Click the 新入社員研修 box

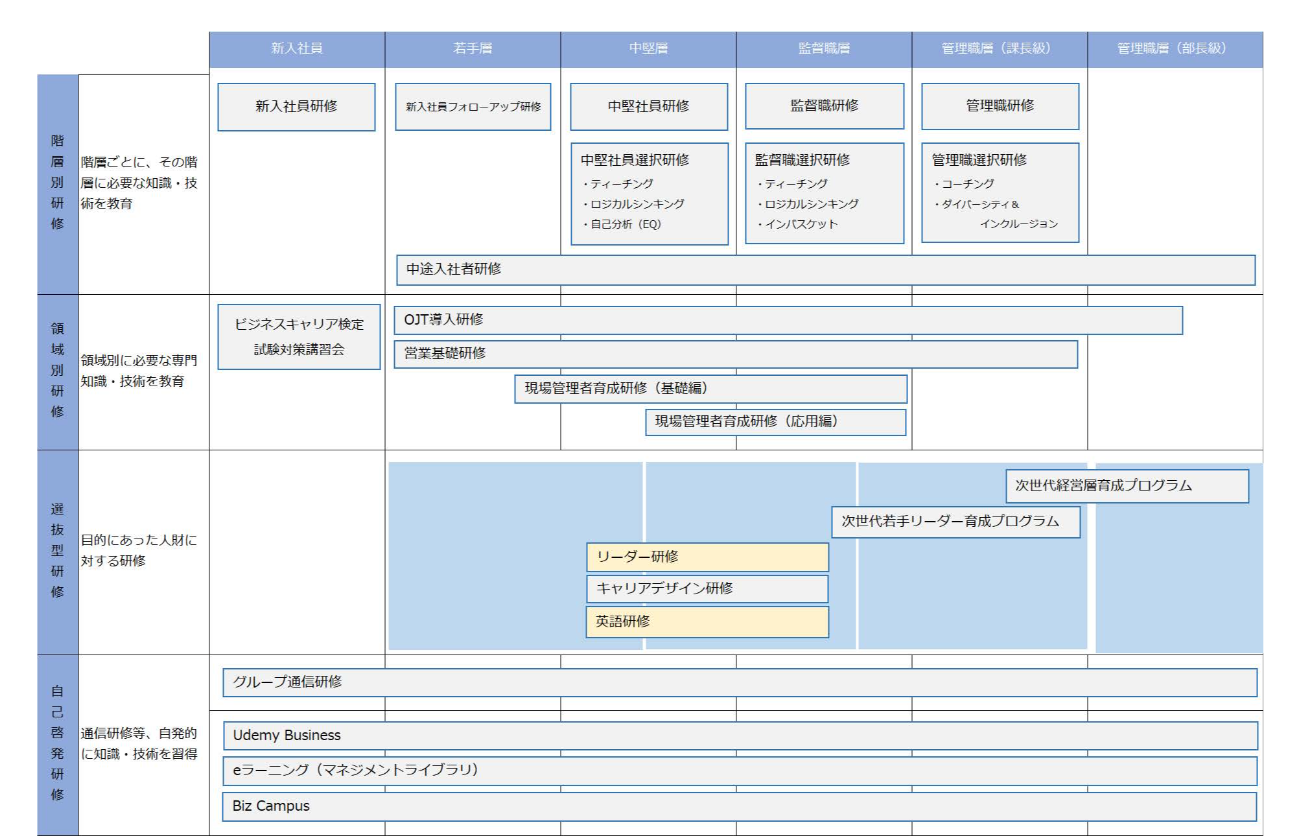click(x=296, y=106)
